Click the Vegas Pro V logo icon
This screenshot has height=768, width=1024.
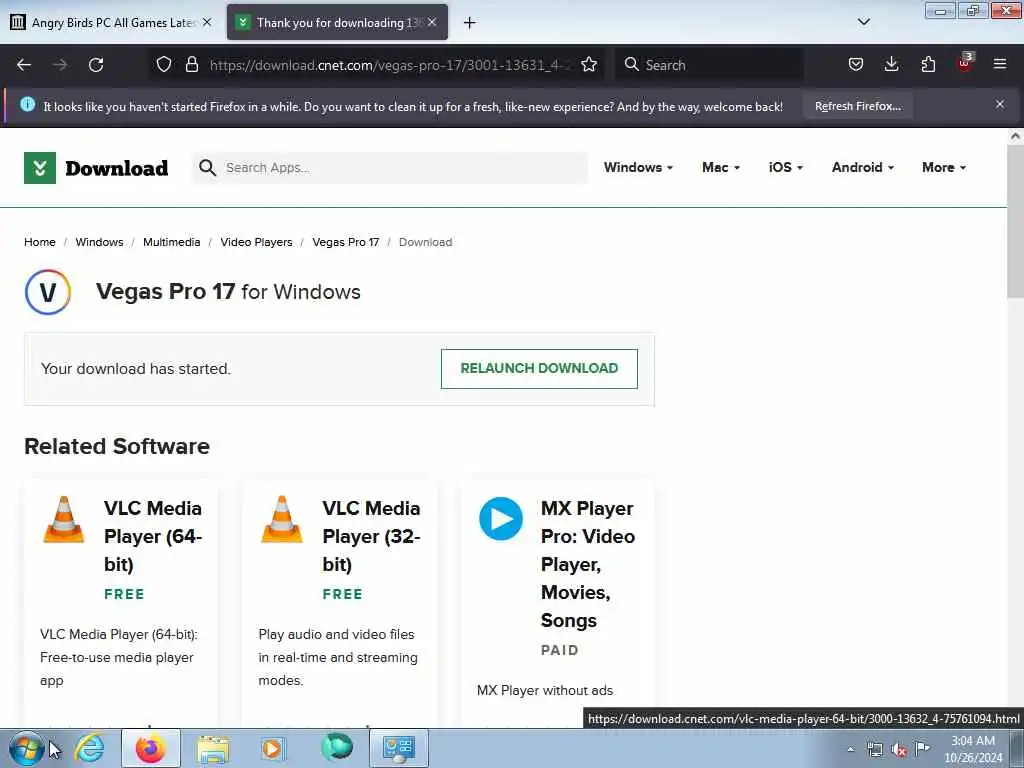click(48, 292)
